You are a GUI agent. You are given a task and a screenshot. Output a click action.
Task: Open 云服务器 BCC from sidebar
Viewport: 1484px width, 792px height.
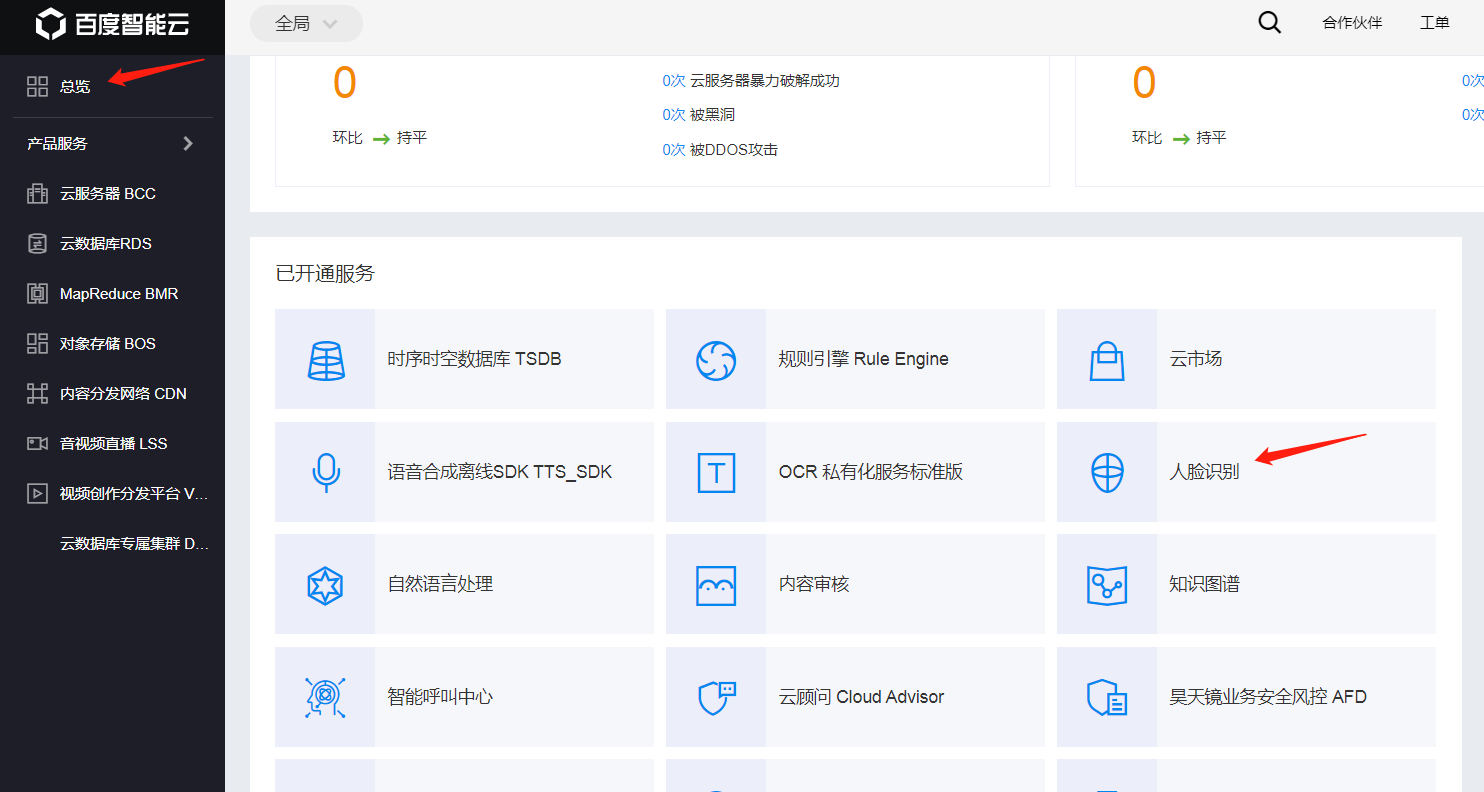[x=108, y=193]
